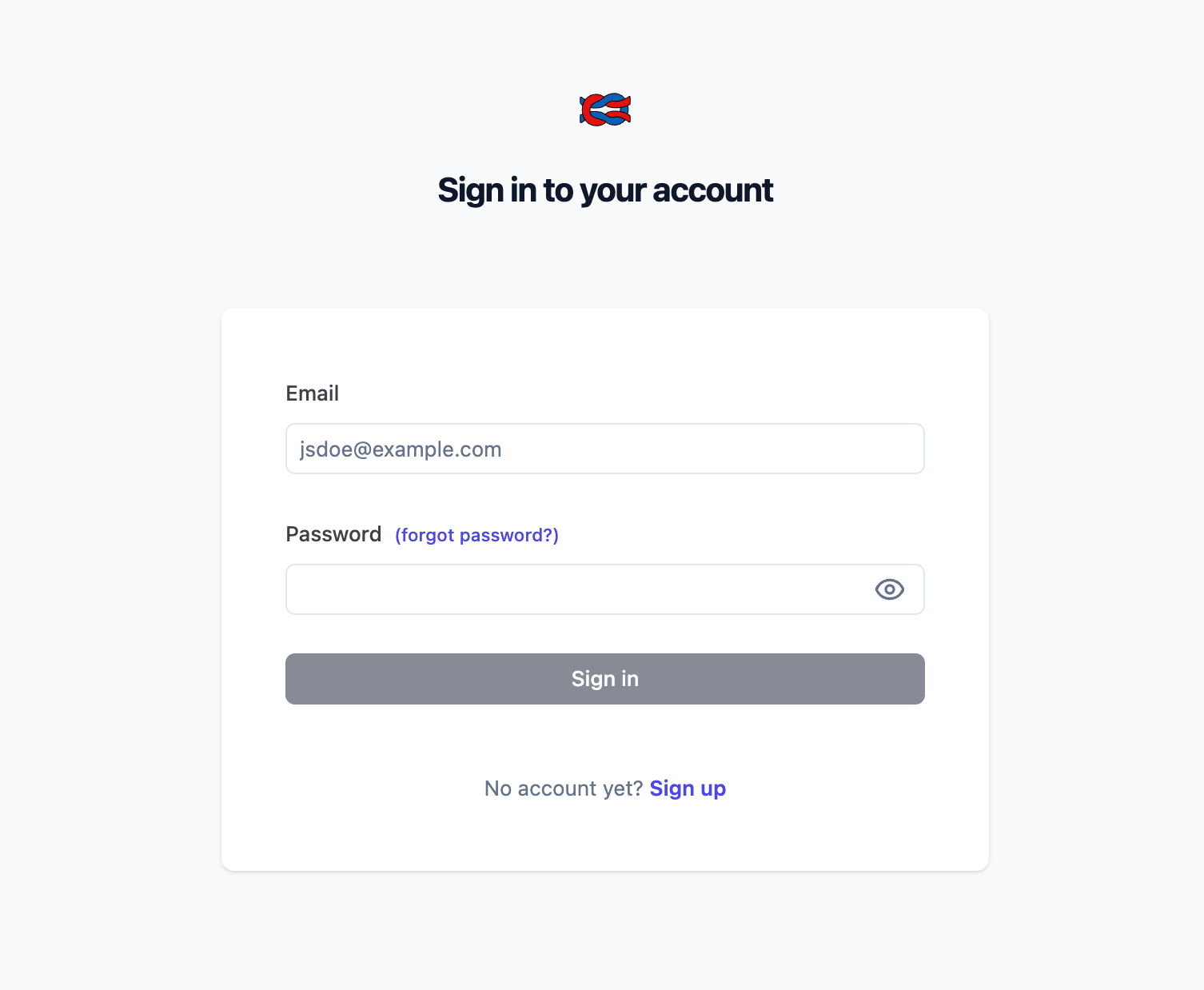Open the Sign up link
This screenshot has width=1204, height=990.
point(688,788)
